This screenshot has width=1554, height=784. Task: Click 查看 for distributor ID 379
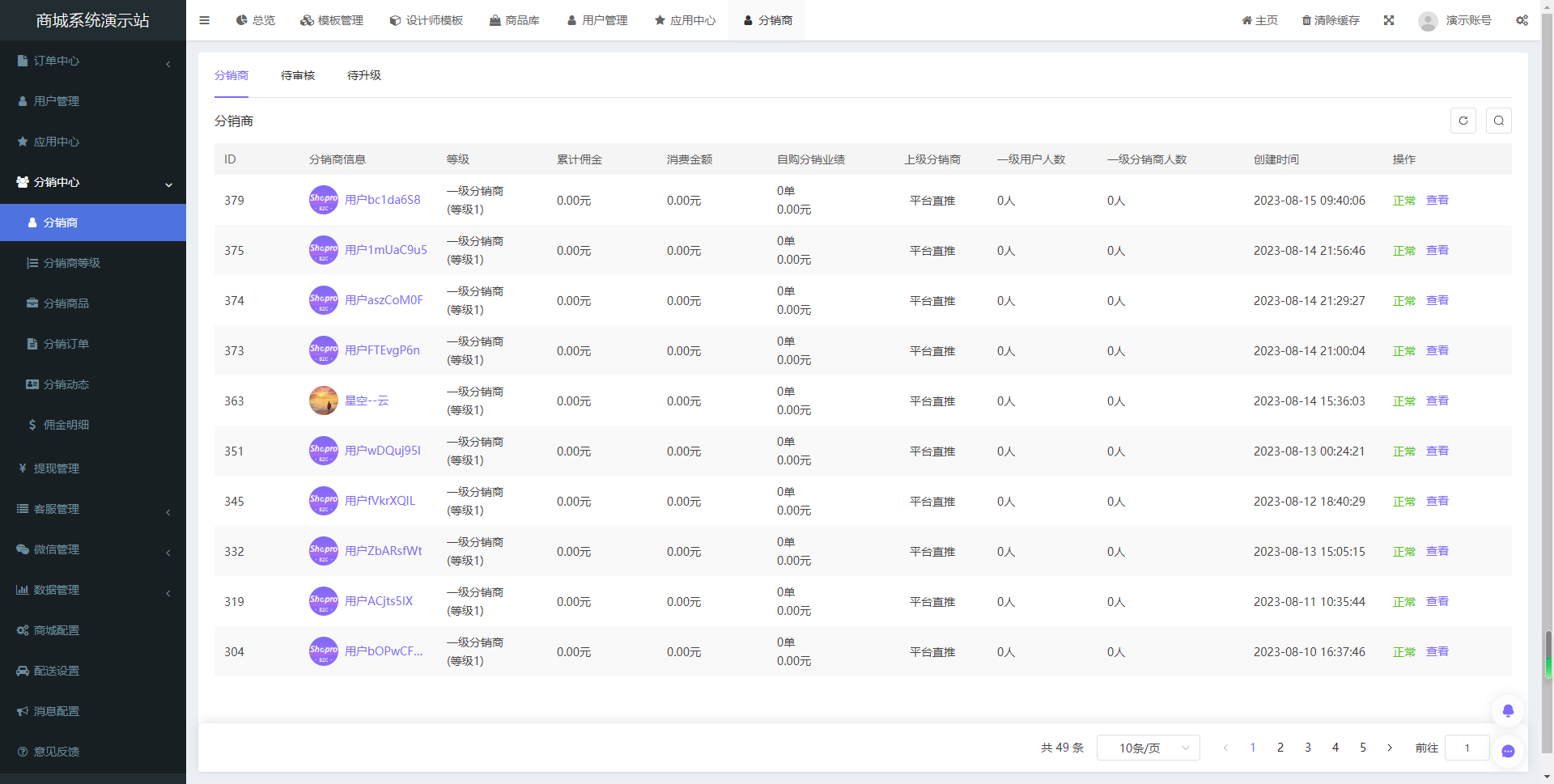tap(1437, 200)
